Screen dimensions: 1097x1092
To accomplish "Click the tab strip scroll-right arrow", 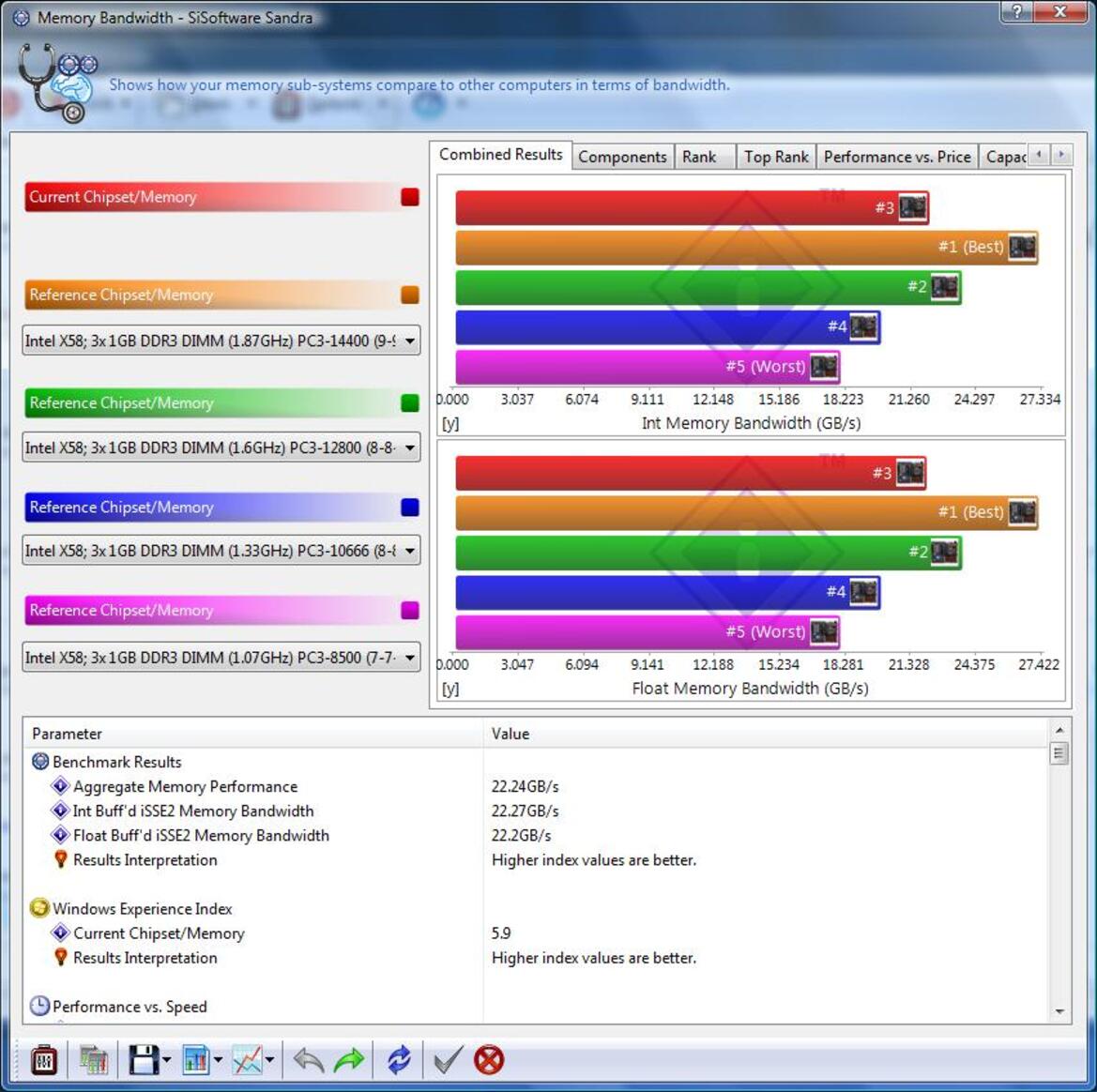I will point(1061,154).
